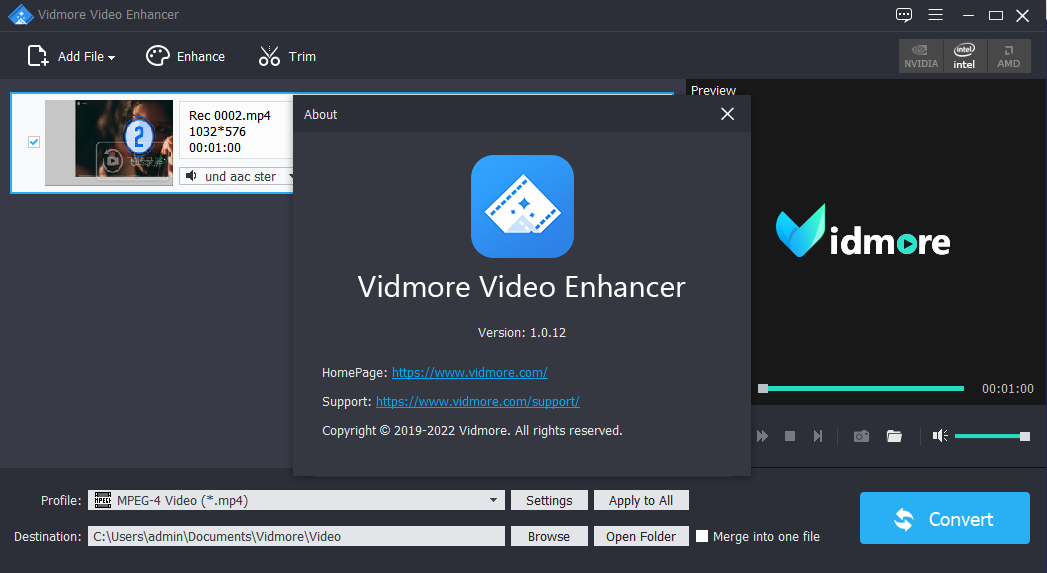Open the Vidmore support link
The width and height of the screenshot is (1047, 573).
(x=477, y=401)
